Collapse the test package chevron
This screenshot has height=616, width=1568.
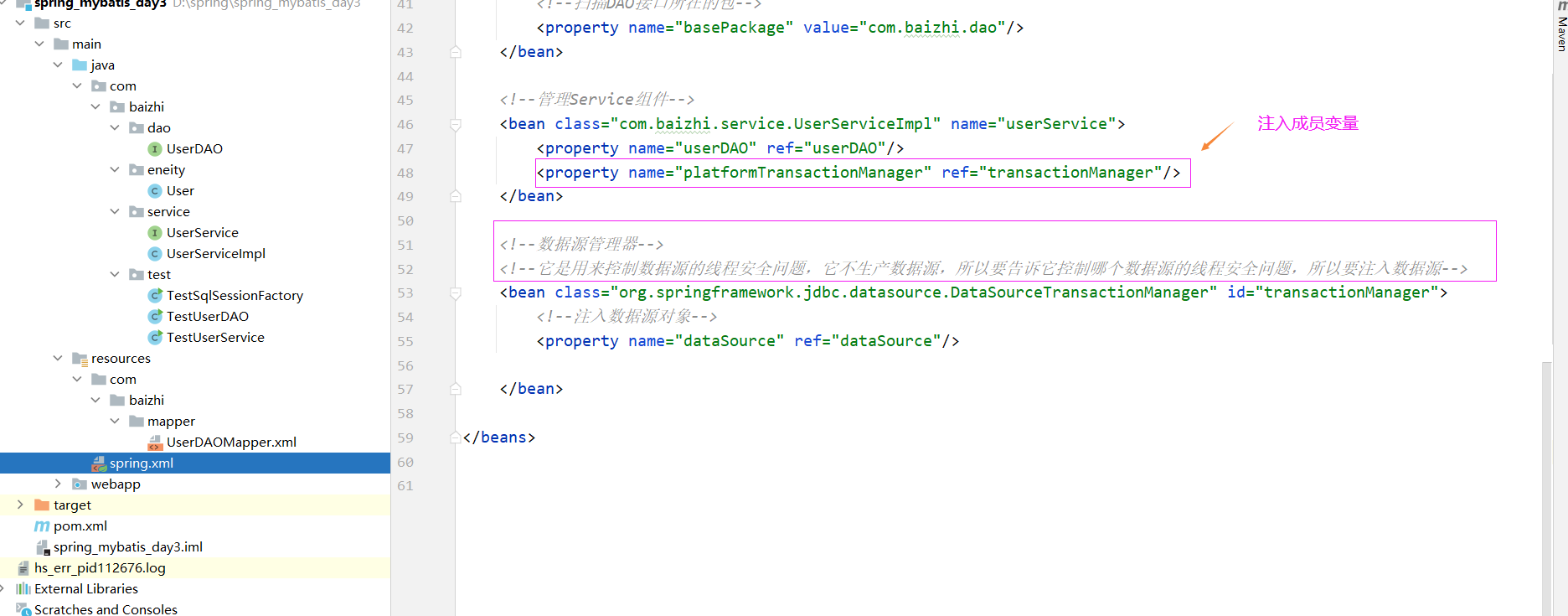tap(115, 274)
